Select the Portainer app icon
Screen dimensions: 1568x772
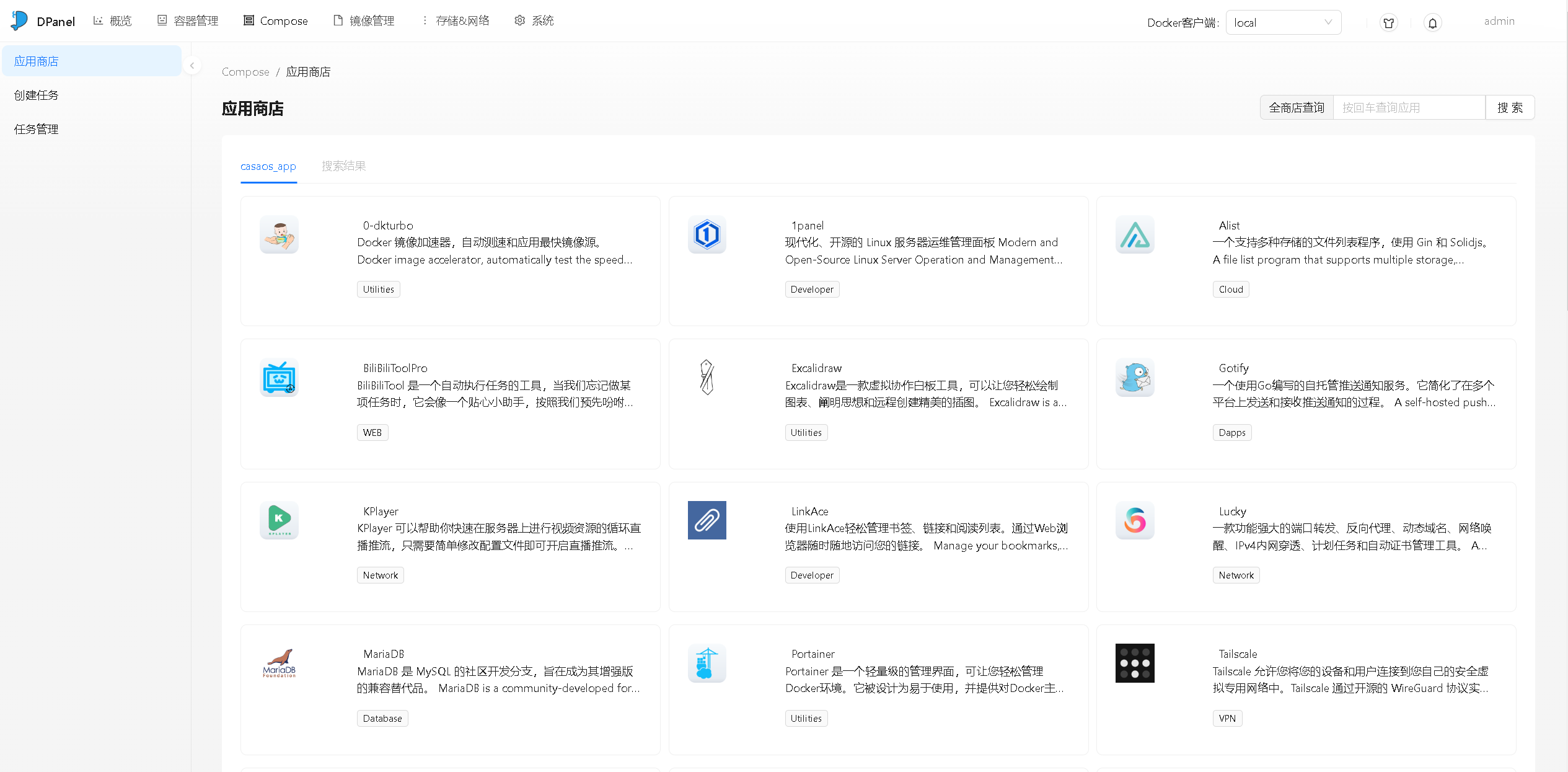pyautogui.click(x=707, y=663)
